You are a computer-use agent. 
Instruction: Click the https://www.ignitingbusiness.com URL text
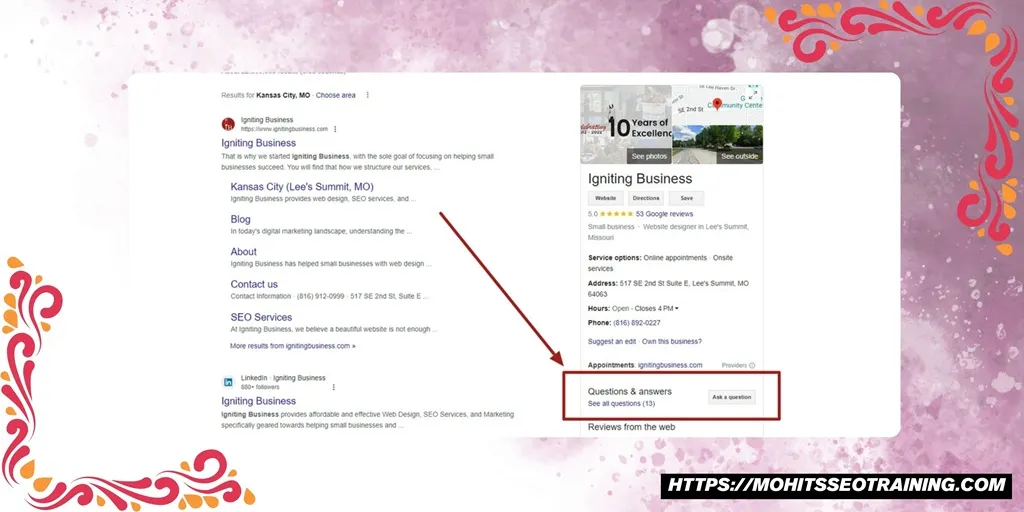pos(284,129)
